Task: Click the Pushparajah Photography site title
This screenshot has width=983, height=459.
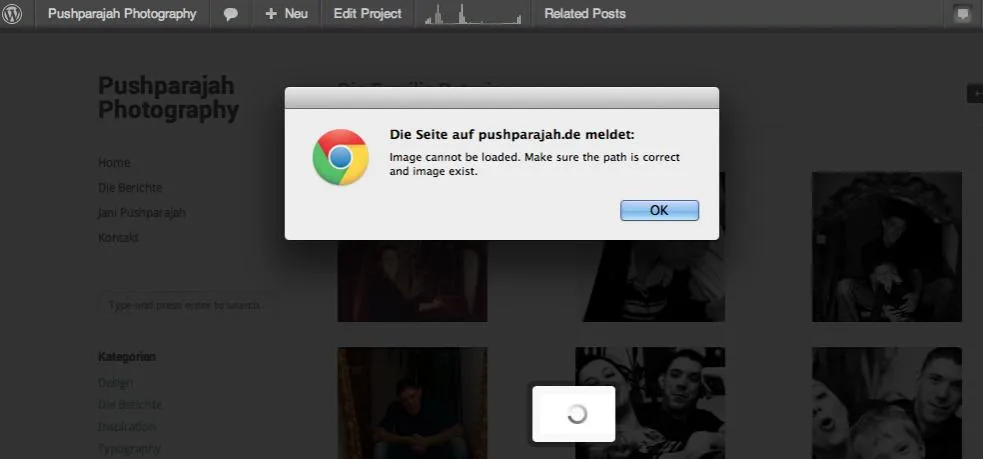Action: point(169,98)
